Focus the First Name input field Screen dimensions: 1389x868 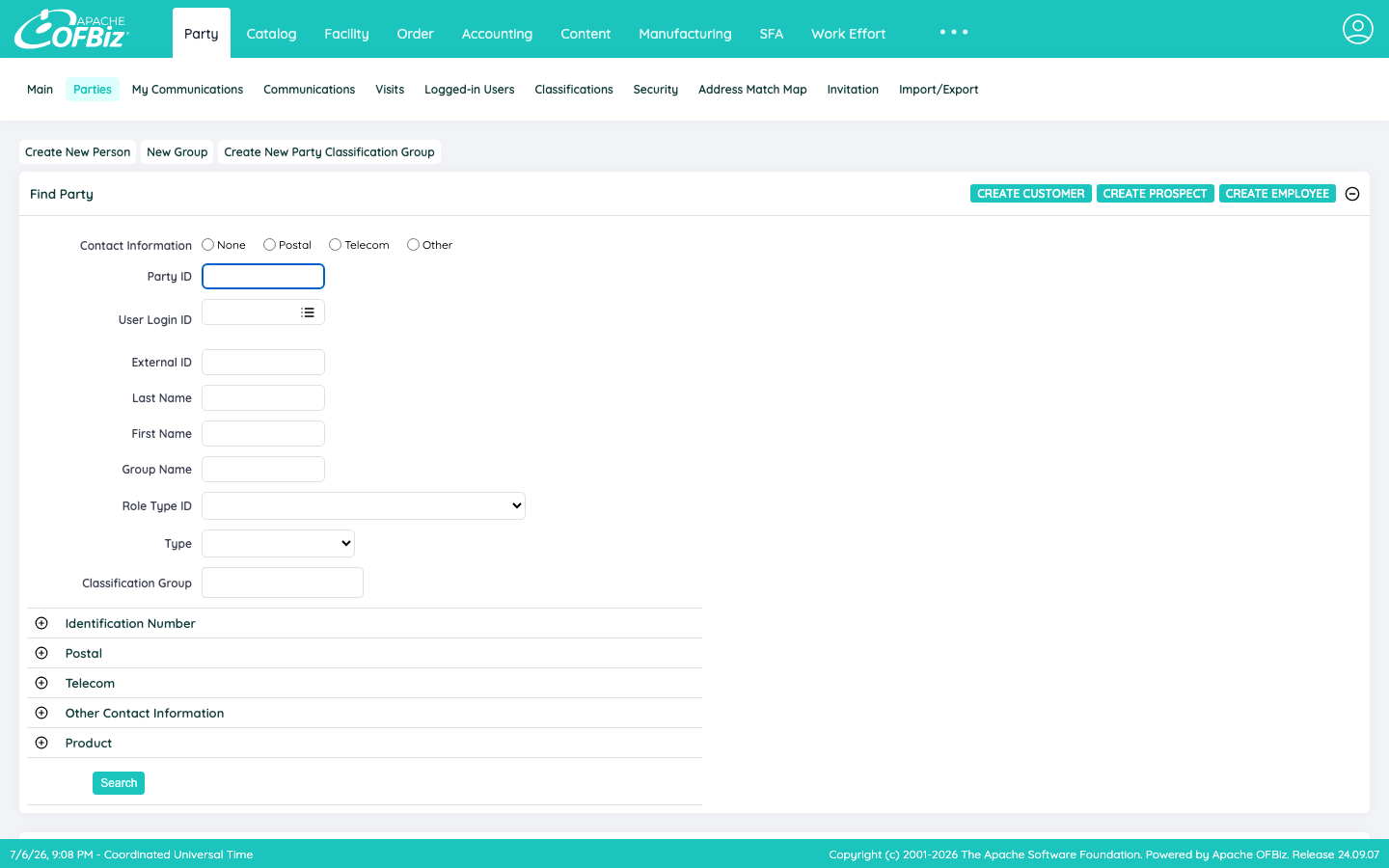tap(263, 434)
